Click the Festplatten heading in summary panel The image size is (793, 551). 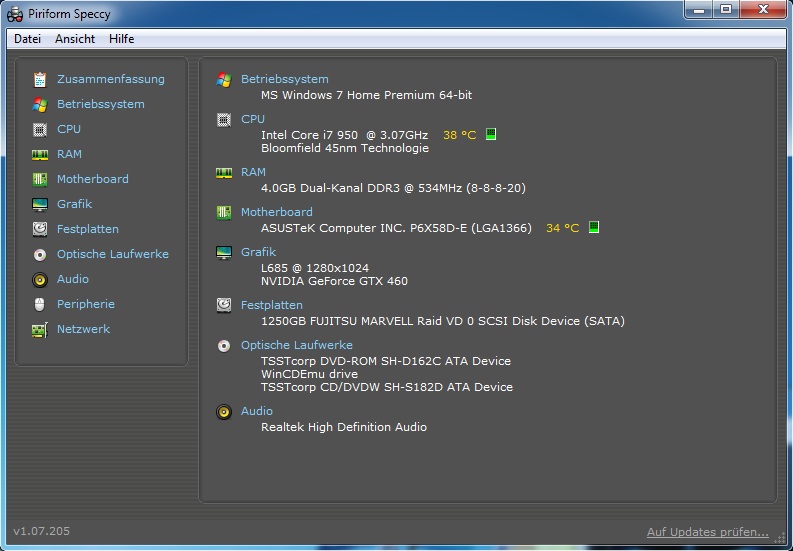point(271,305)
